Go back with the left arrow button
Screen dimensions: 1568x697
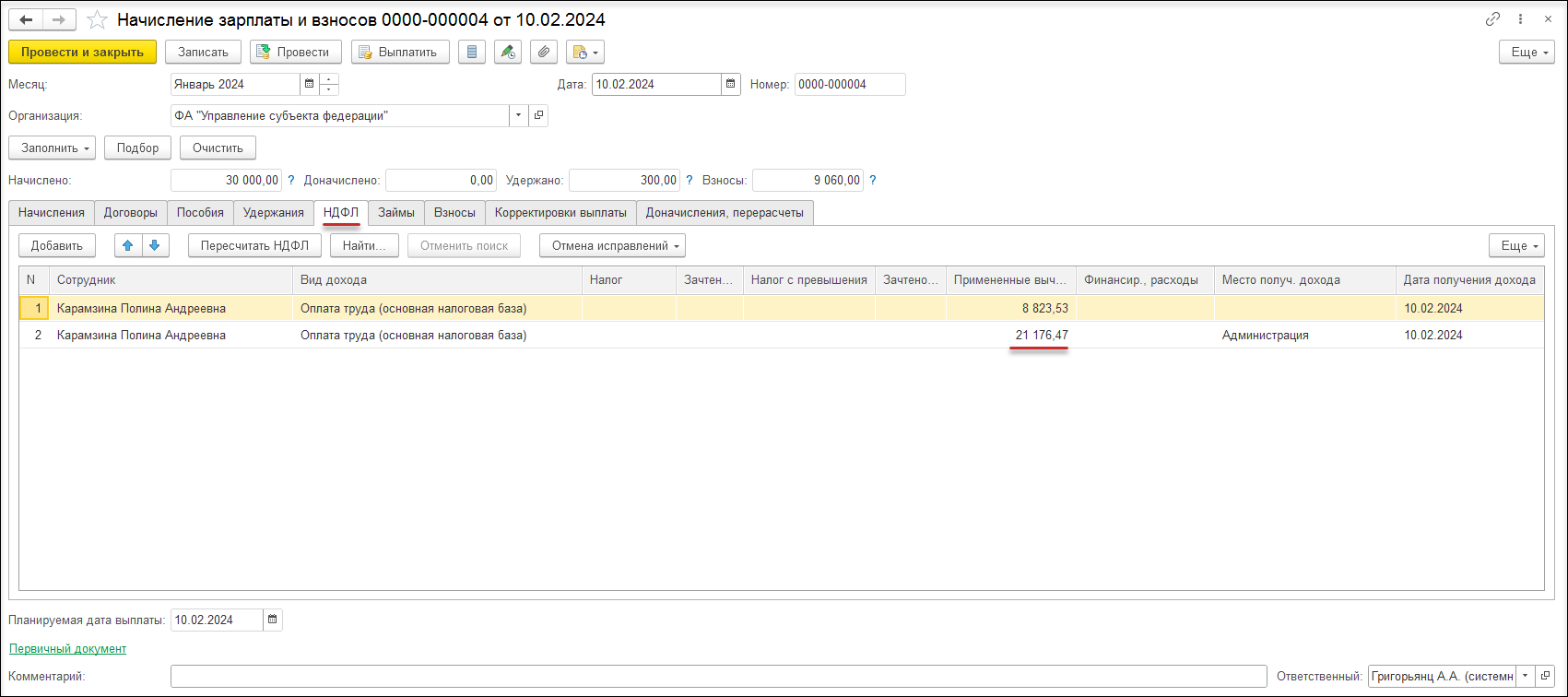coord(27,19)
